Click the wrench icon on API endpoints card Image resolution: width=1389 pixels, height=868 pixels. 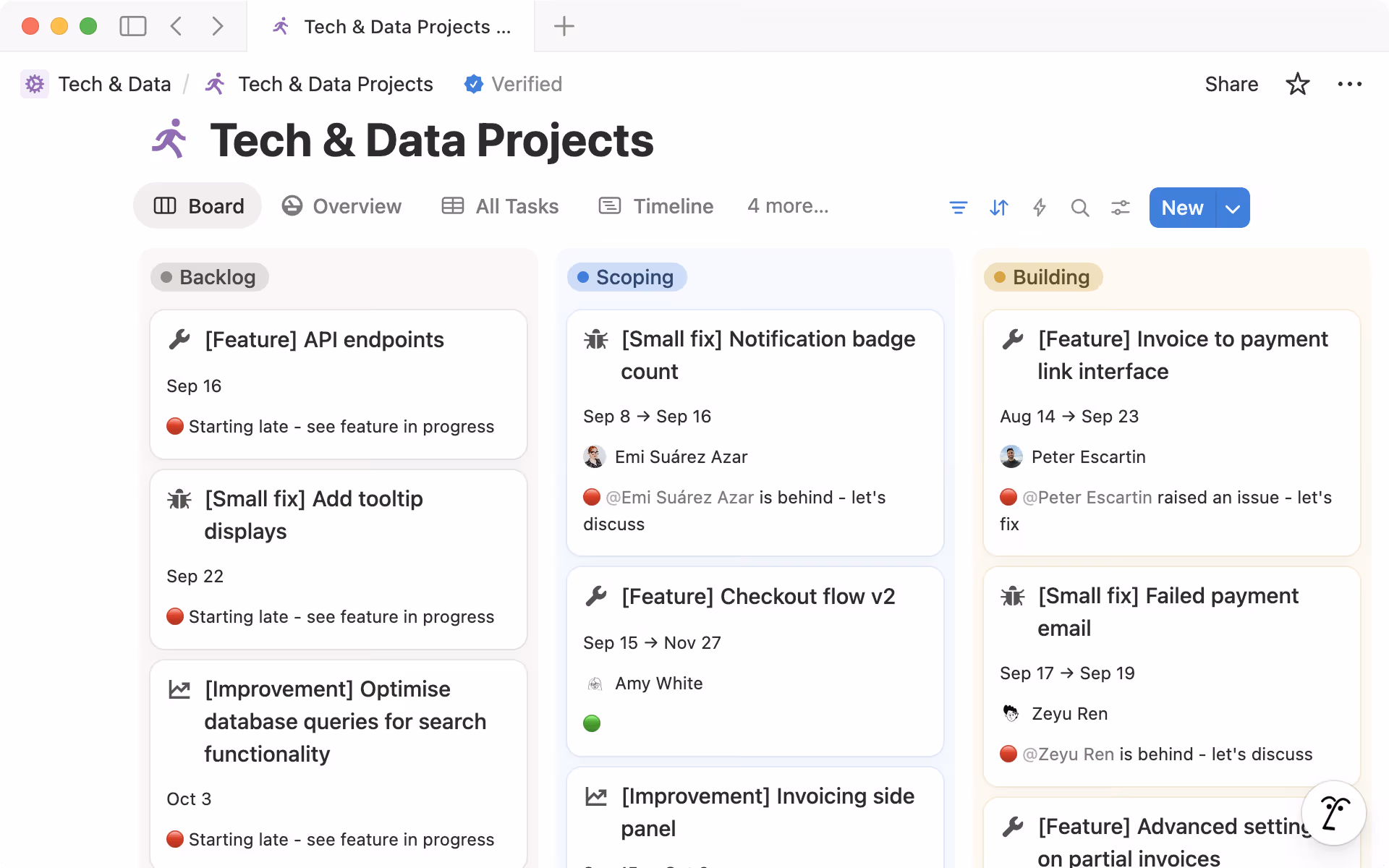click(179, 338)
